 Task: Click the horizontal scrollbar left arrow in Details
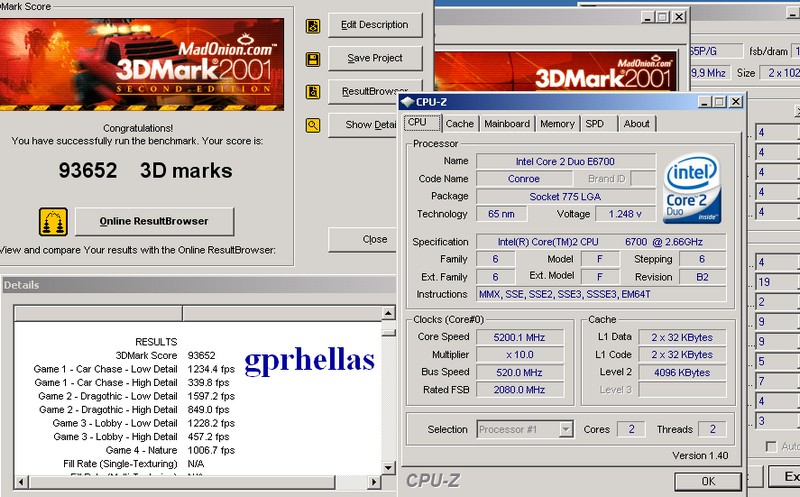click(x=21, y=482)
